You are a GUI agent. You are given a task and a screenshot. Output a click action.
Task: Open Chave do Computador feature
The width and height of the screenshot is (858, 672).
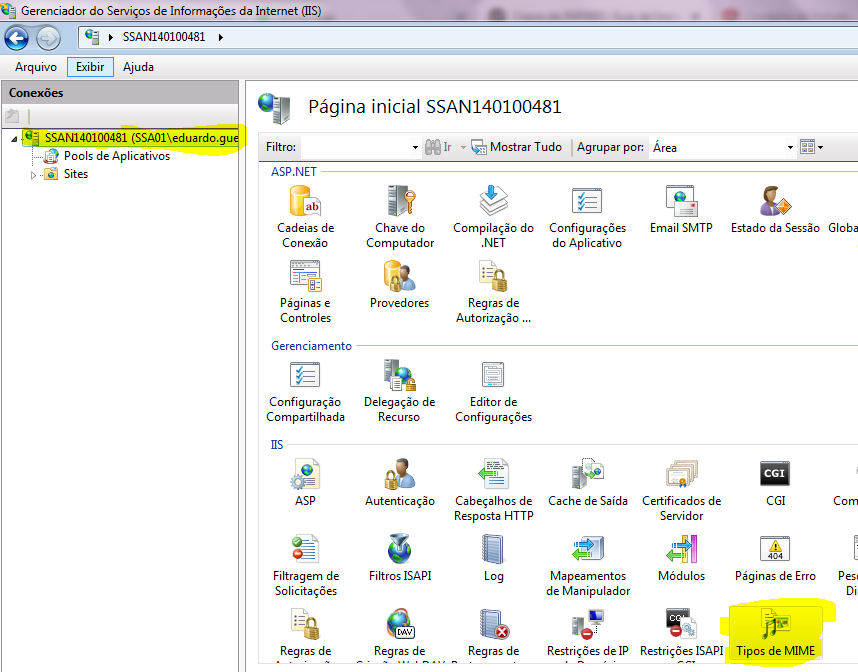click(399, 217)
